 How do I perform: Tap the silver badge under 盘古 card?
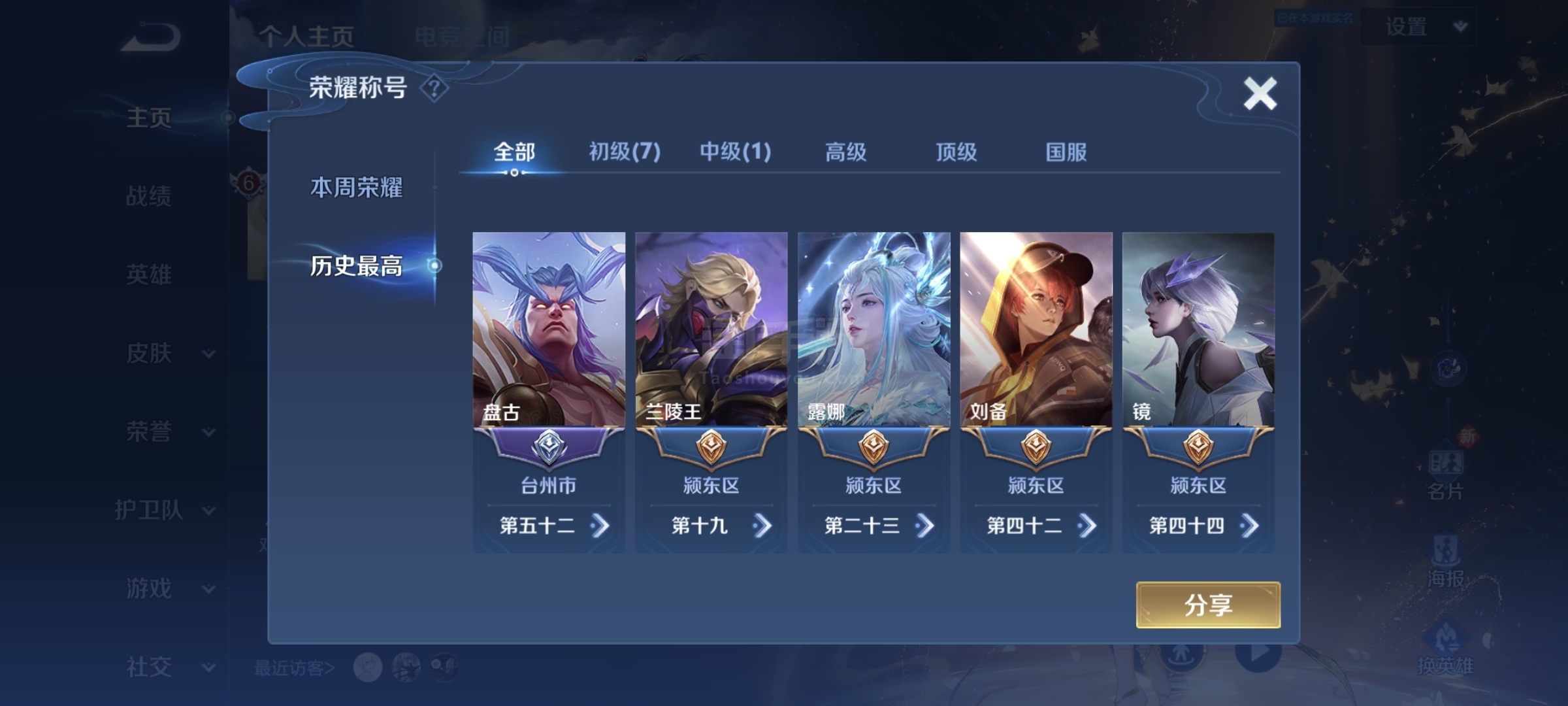[x=549, y=448]
